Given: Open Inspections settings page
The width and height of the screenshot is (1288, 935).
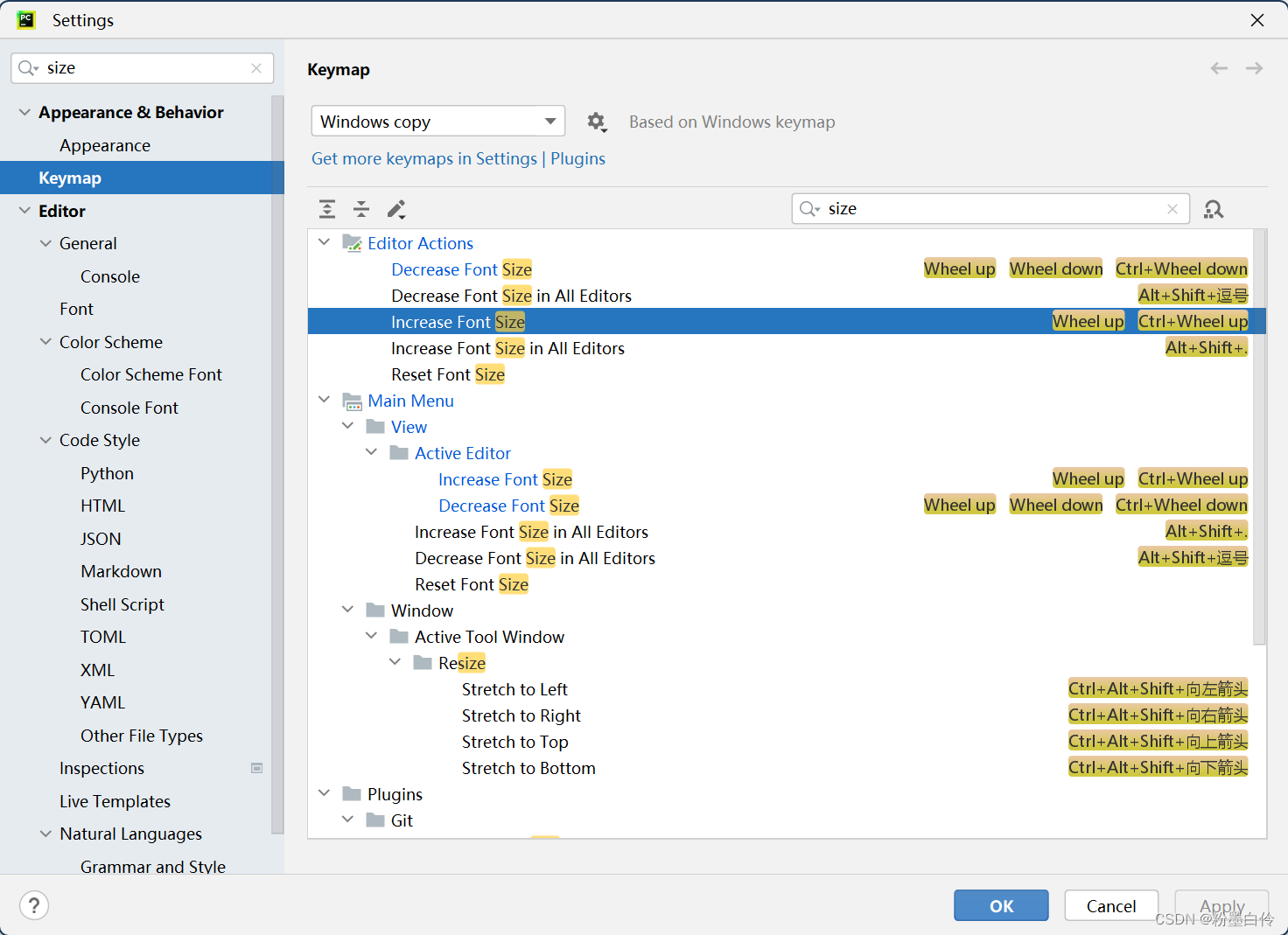Looking at the screenshot, I should coord(101,768).
